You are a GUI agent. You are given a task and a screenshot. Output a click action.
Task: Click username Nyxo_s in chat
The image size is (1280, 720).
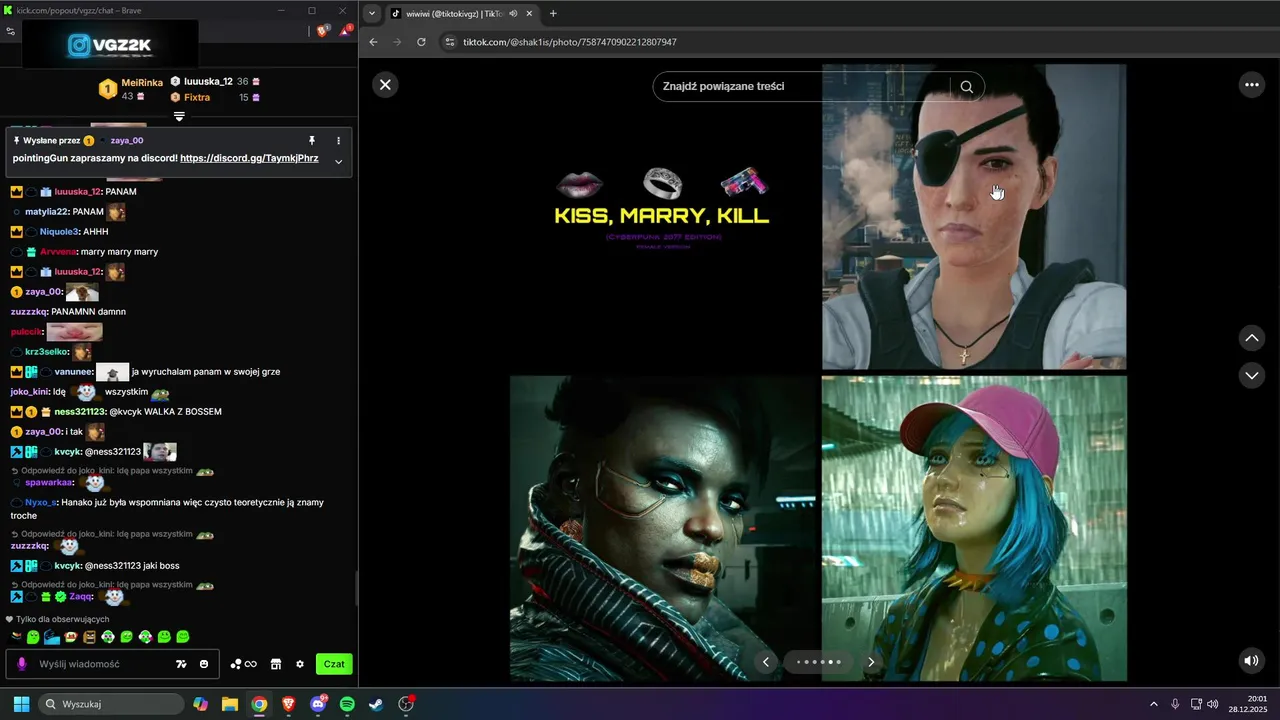[x=41, y=503]
